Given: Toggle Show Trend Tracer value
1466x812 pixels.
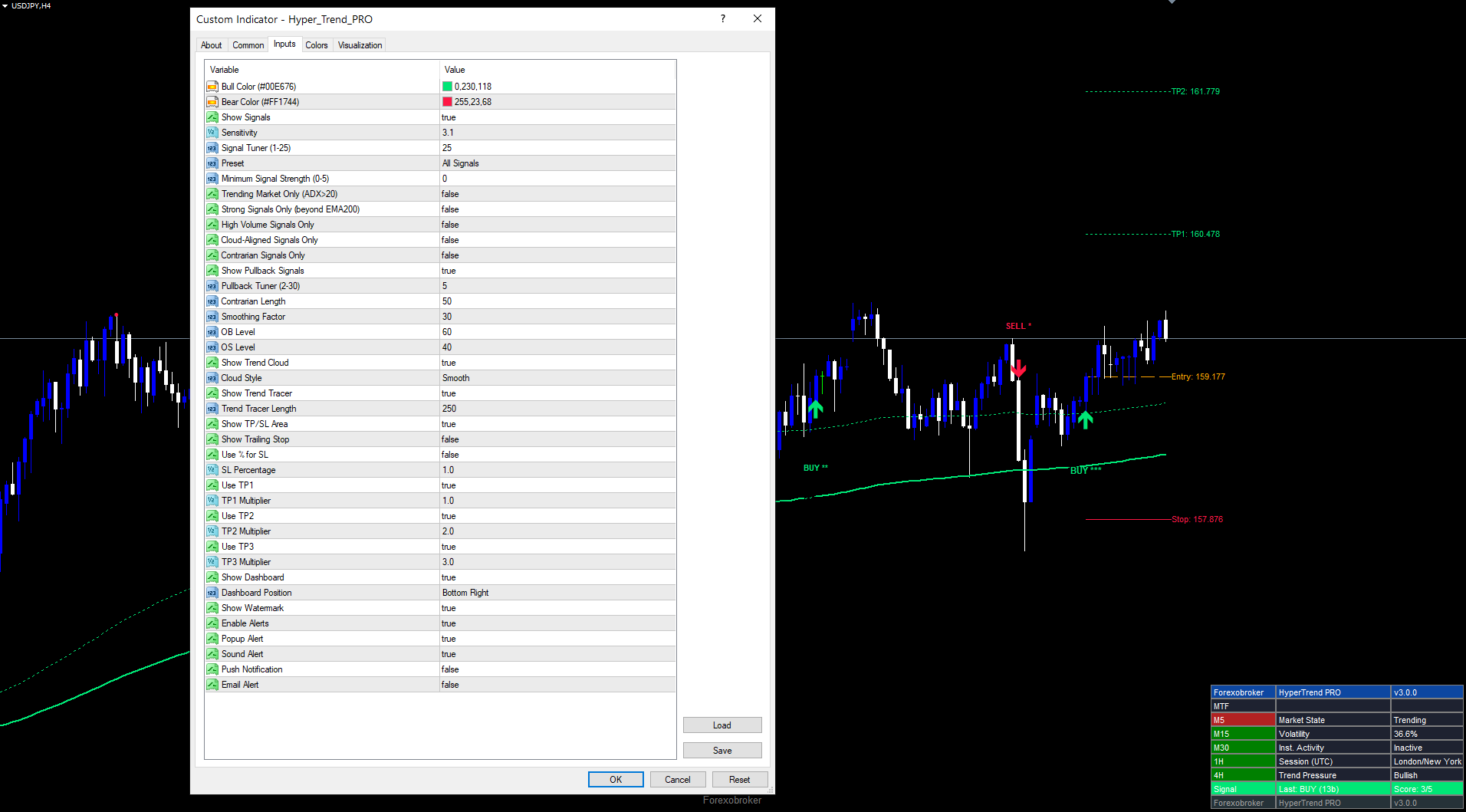Looking at the screenshot, I should tap(557, 393).
